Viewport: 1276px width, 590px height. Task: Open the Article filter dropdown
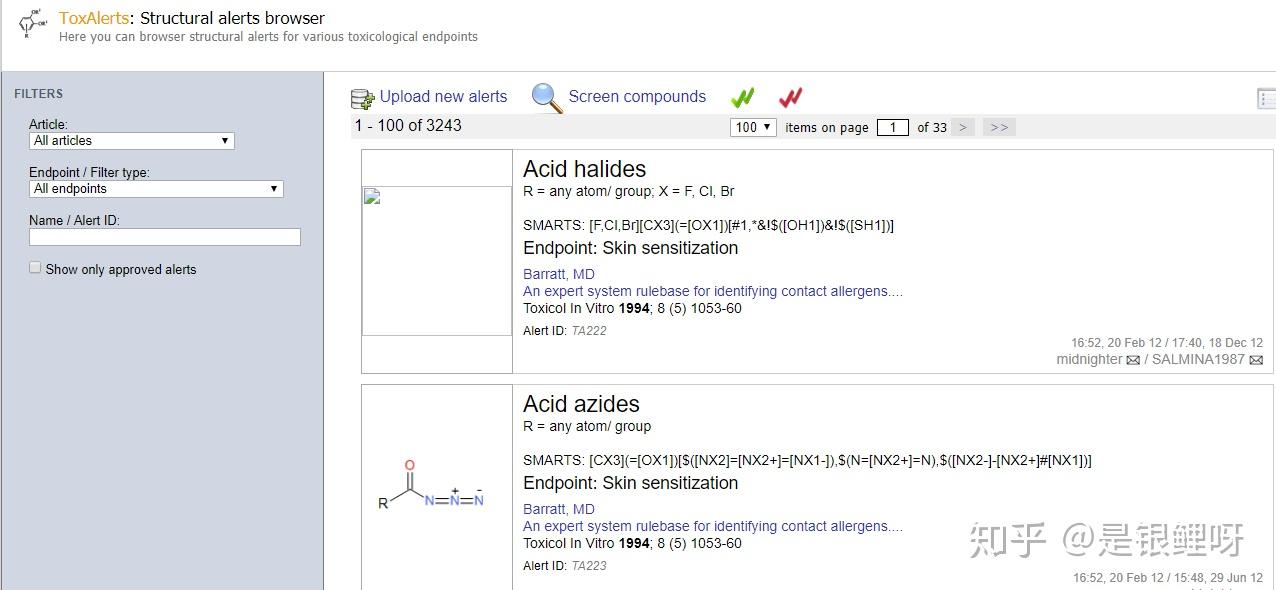click(x=131, y=141)
